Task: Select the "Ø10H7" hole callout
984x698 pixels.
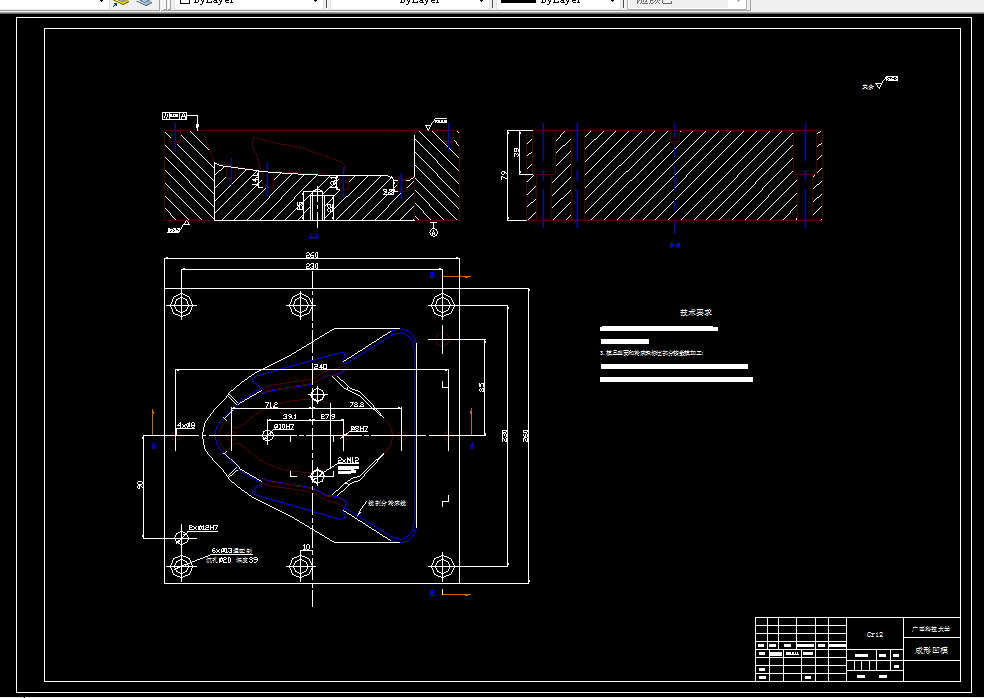Action: 284,427
